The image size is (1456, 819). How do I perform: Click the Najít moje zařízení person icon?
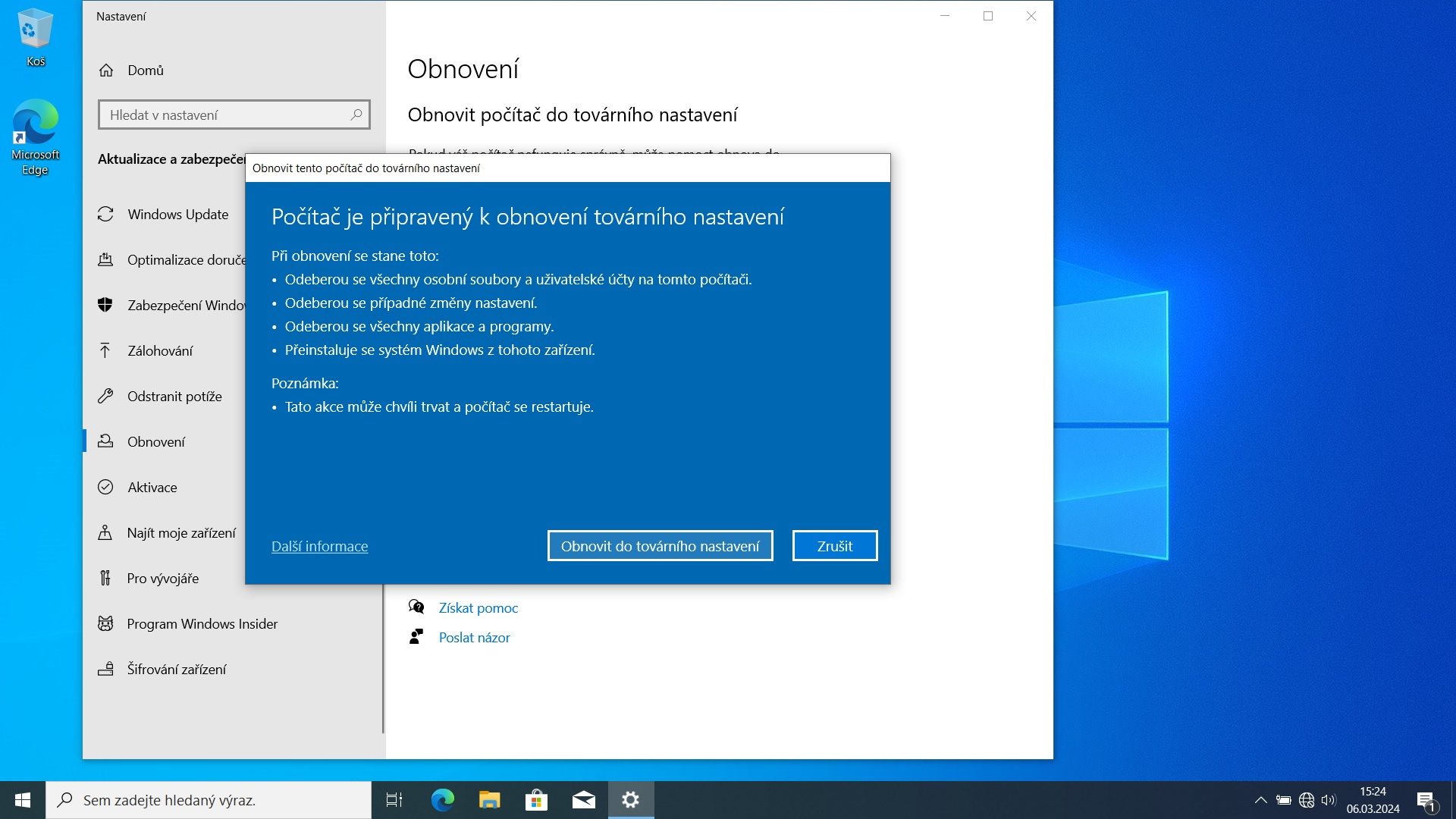(105, 532)
